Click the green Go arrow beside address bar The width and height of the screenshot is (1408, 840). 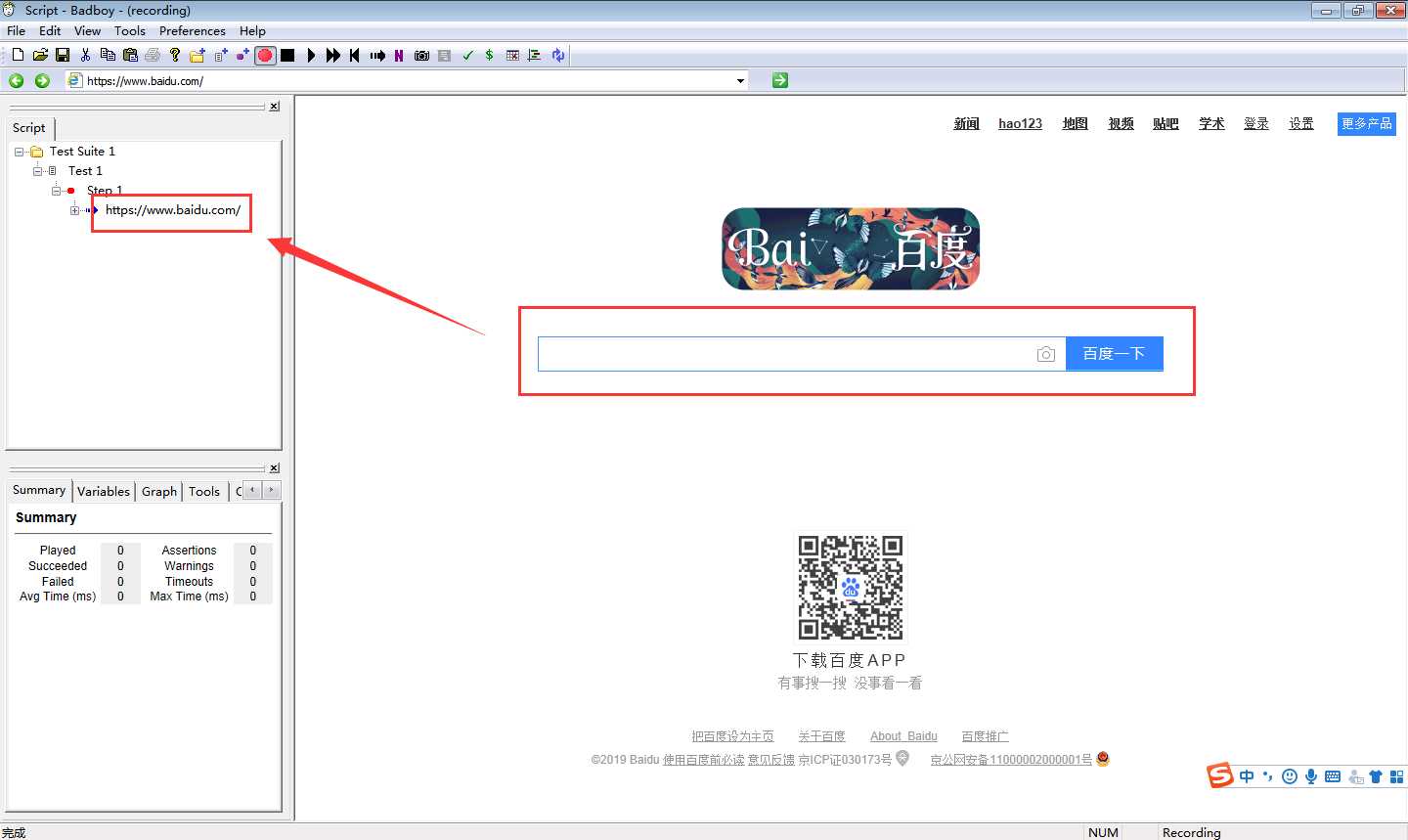[780, 80]
